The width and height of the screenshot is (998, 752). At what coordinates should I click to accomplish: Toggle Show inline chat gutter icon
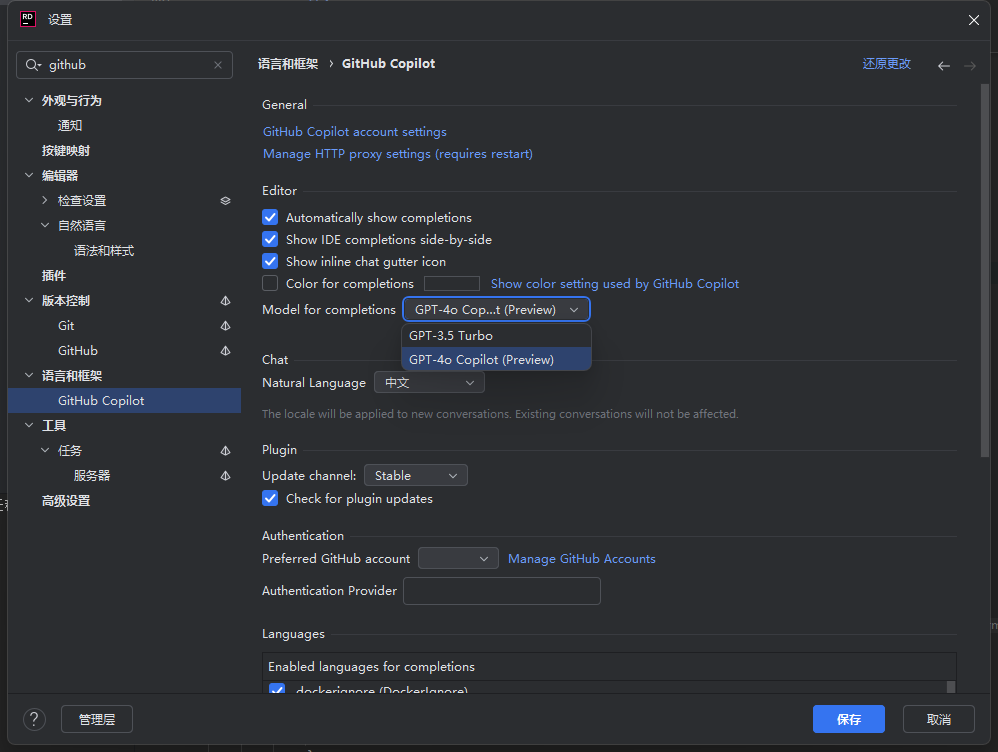pos(270,262)
